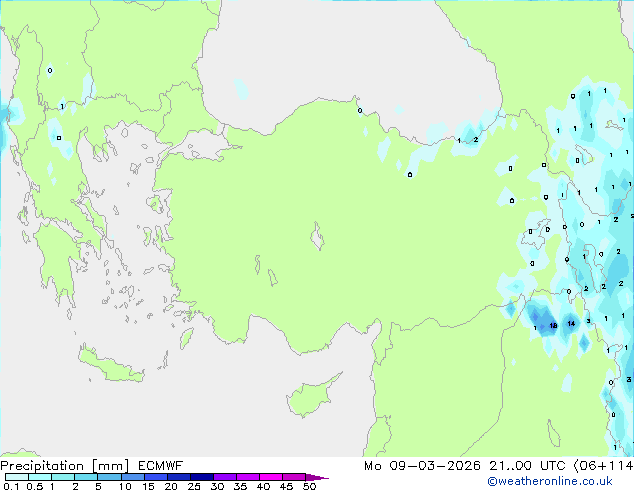Pick the 15–20 mm legend swatch
The width and height of the screenshot is (634, 490).
click(155, 477)
